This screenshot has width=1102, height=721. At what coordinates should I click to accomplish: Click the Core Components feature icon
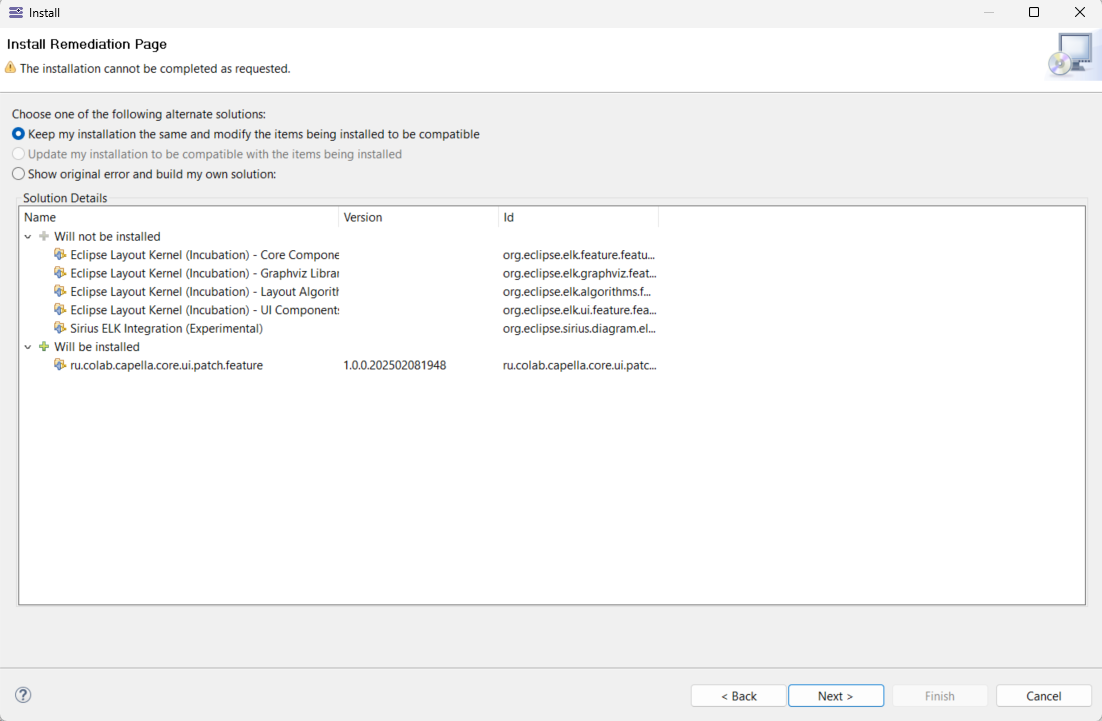[60, 255]
